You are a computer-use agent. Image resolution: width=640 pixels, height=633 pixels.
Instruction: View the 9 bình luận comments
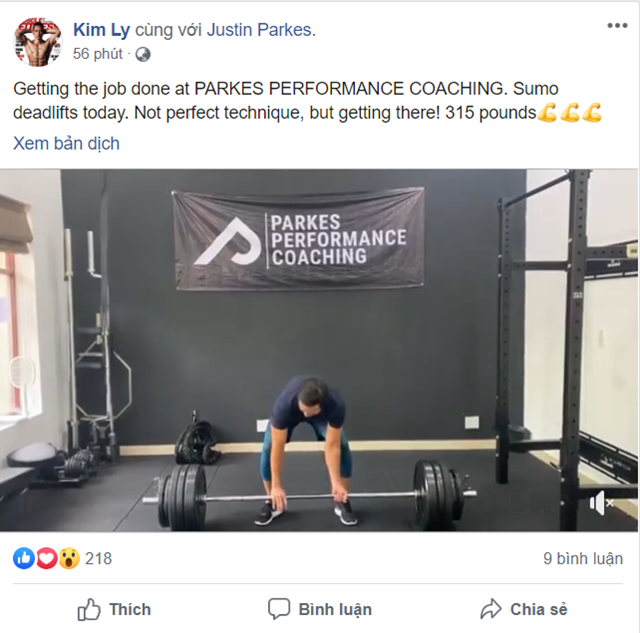[583, 558]
